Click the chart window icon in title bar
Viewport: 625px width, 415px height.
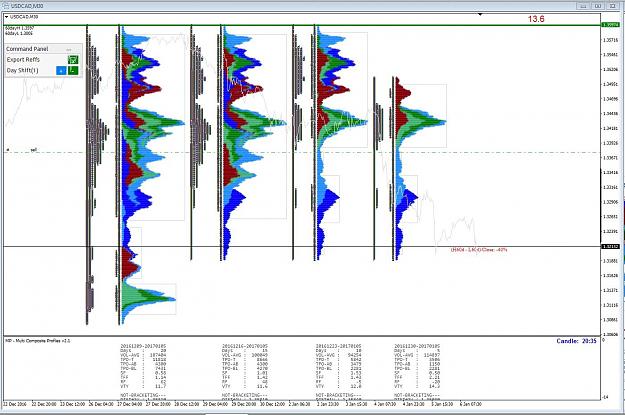point(6,6)
